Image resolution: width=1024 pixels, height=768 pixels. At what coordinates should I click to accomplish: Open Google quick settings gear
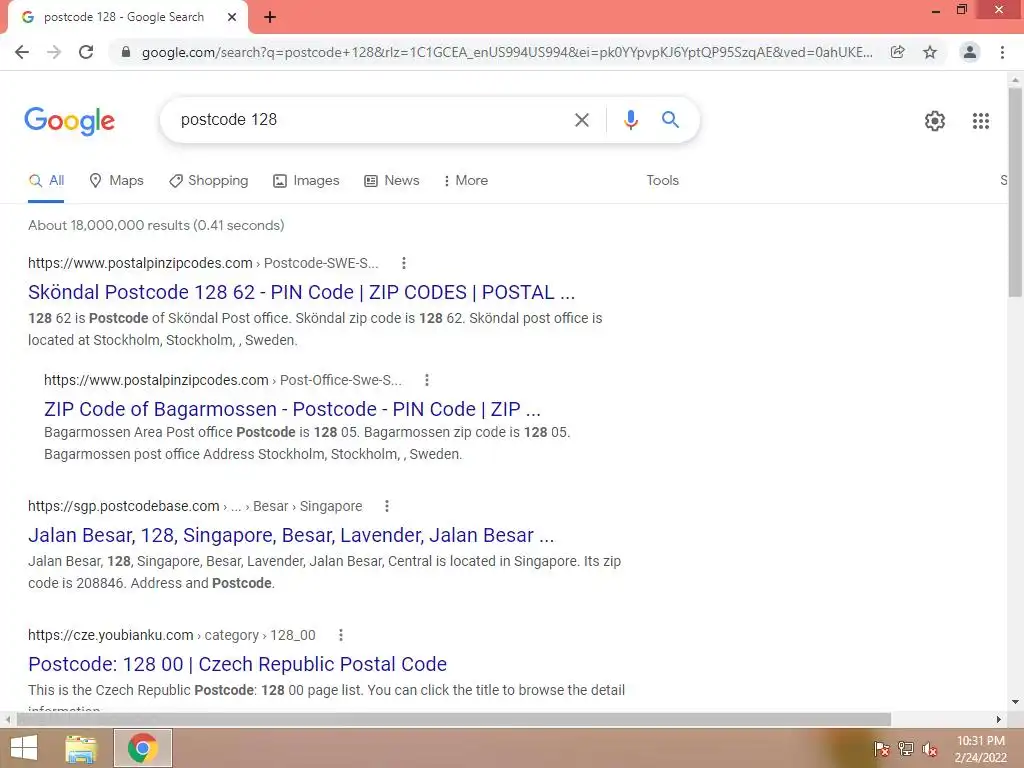[935, 121]
